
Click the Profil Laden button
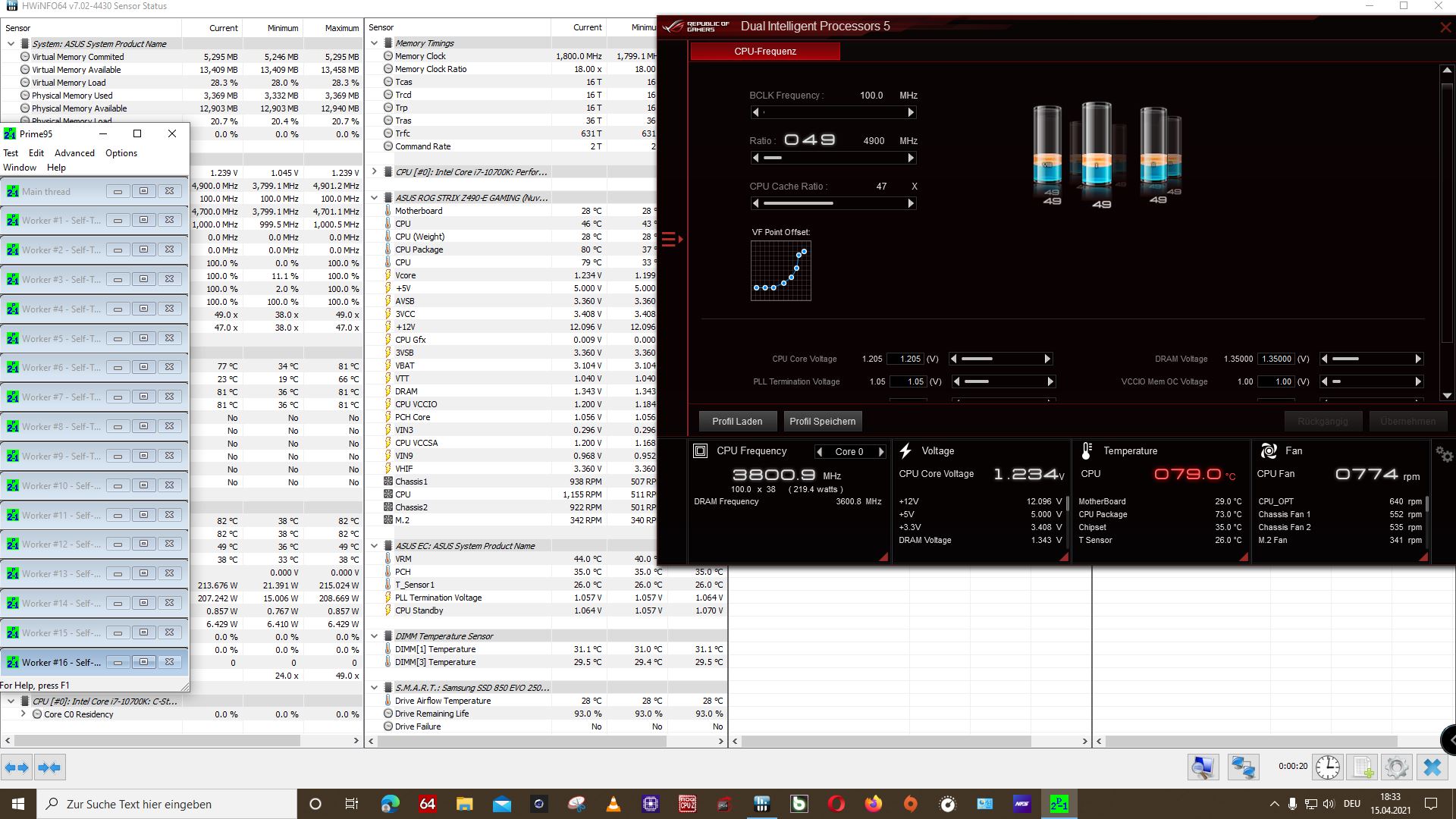pos(737,422)
